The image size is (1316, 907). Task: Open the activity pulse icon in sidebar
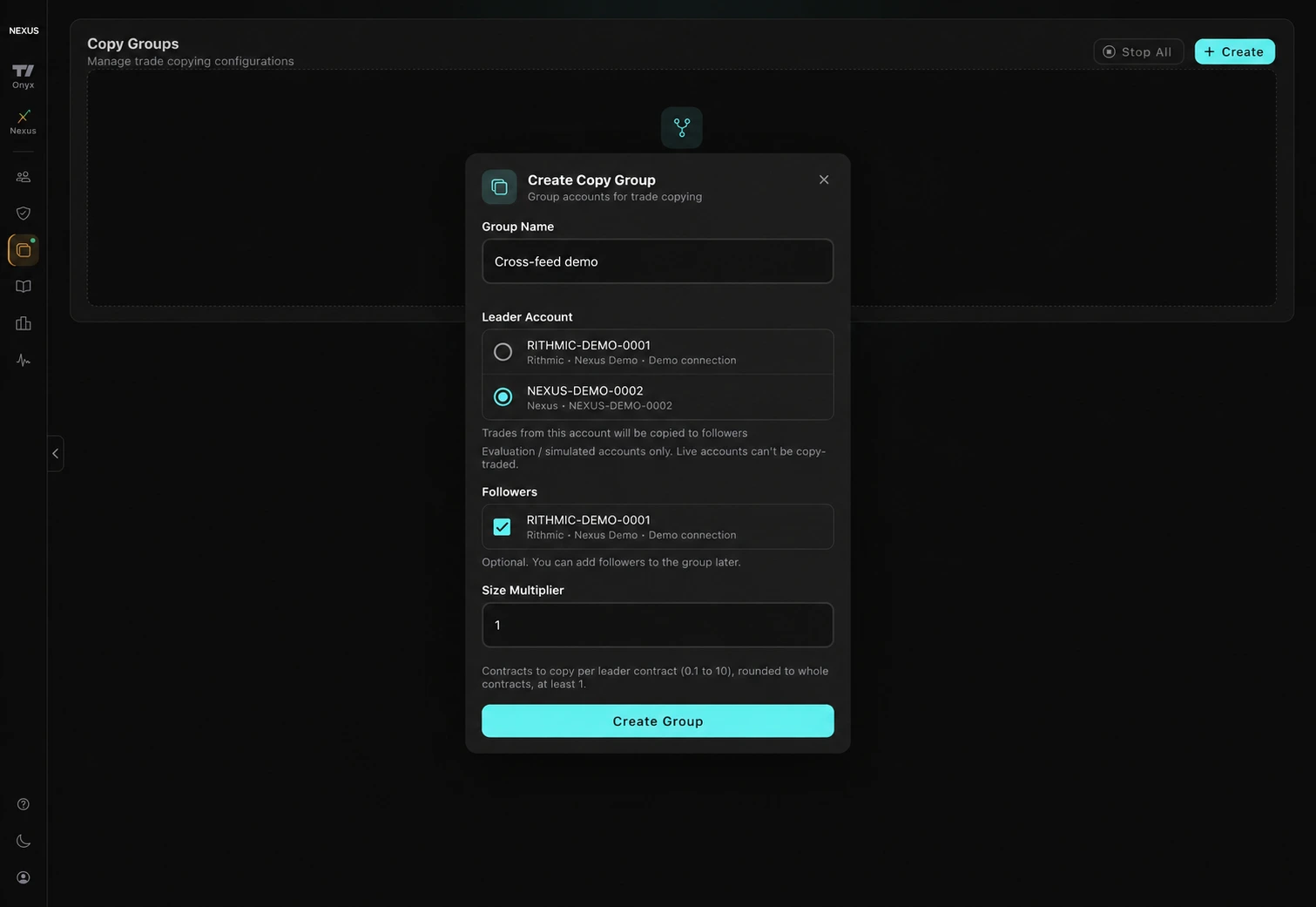[24, 360]
